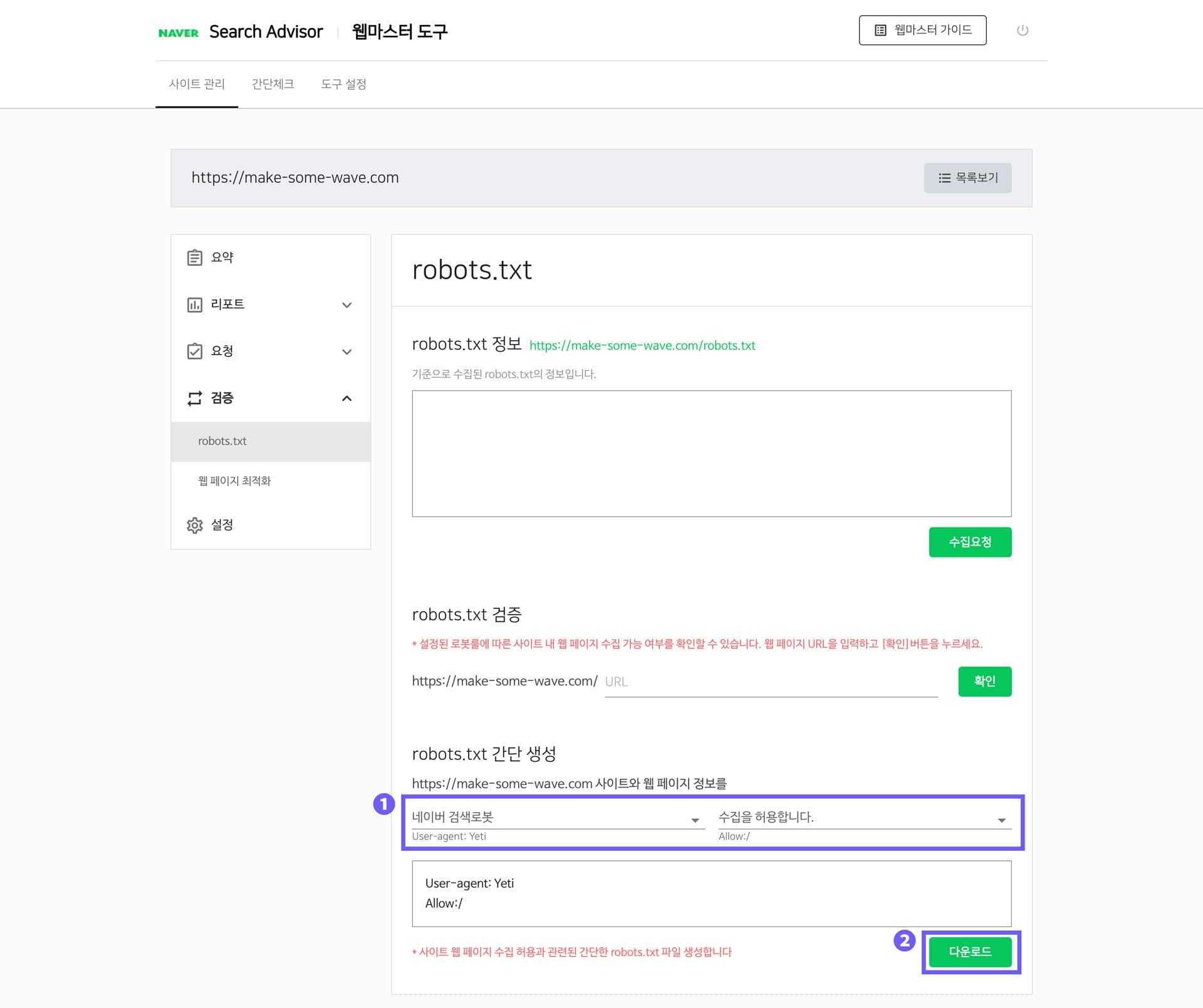Click the 검증 menu label
The width and height of the screenshot is (1203, 1008).
[x=222, y=398]
